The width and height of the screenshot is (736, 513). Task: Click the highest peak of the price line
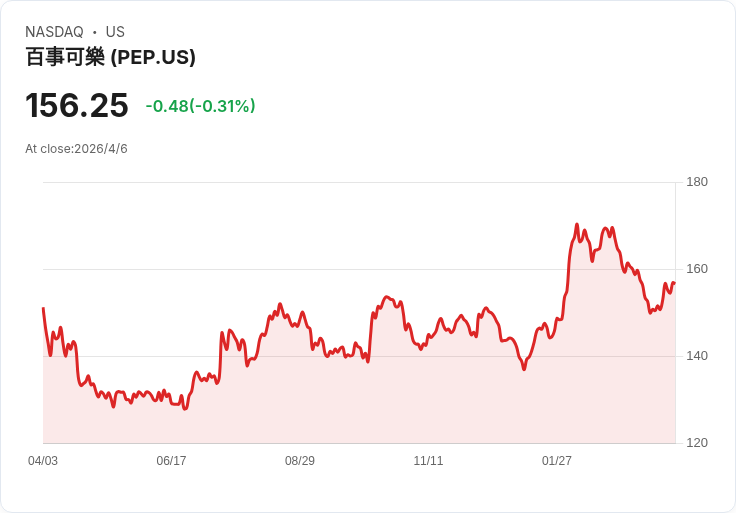[x=577, y=225]
